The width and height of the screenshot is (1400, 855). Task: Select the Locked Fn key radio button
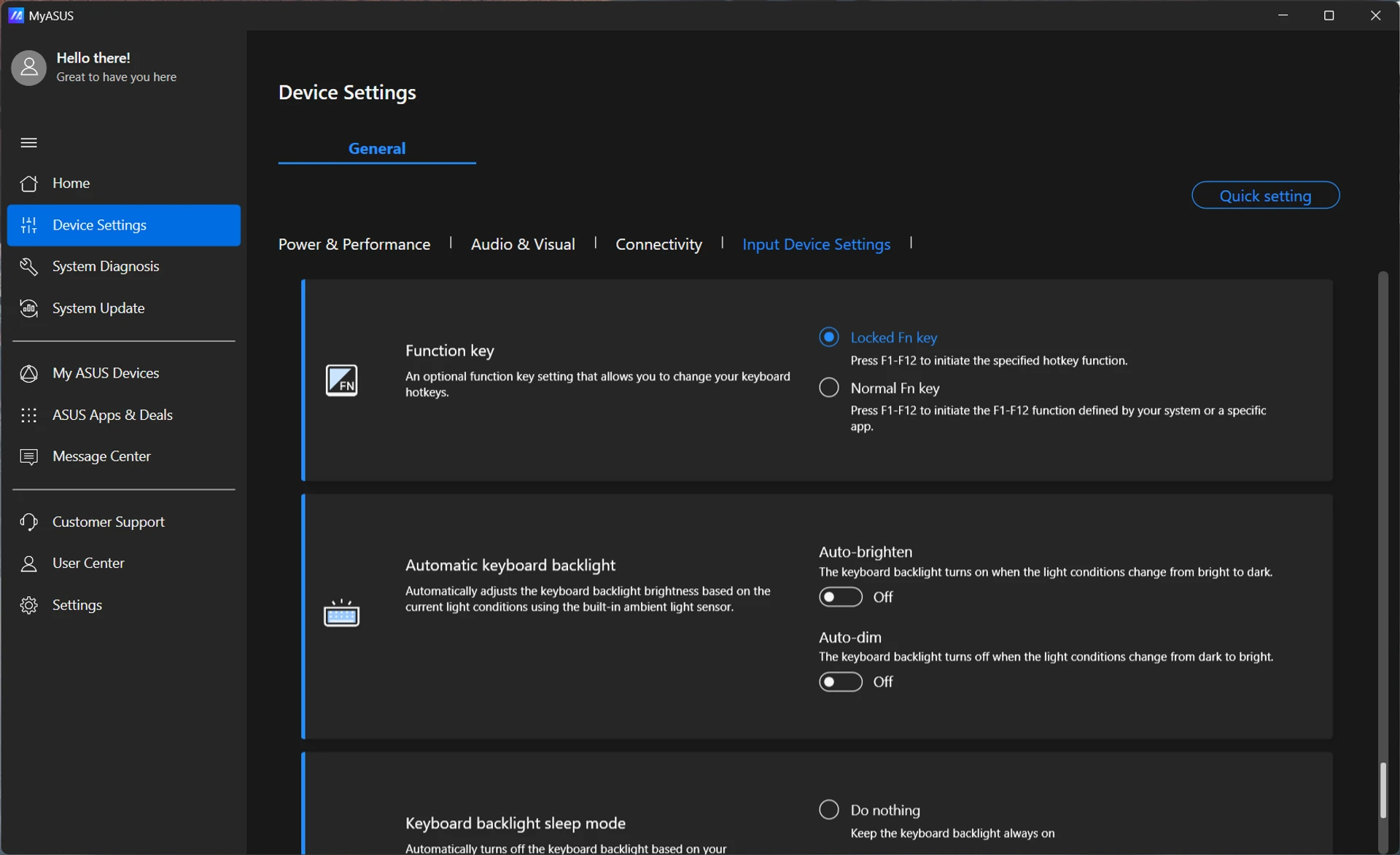click(829, 337)
